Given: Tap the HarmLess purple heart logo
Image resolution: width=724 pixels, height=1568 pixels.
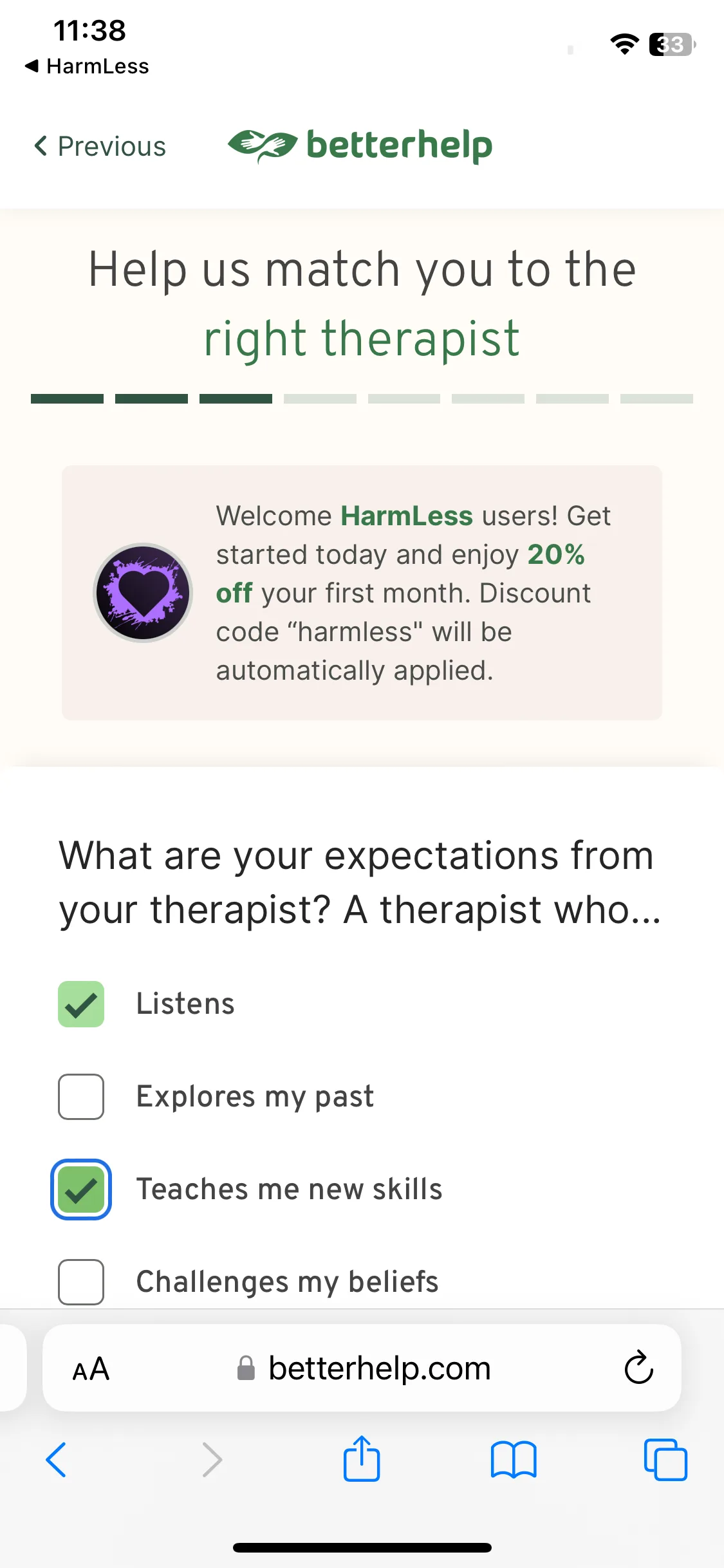Looking at the screenshot, I should click(x=143, y=592).
